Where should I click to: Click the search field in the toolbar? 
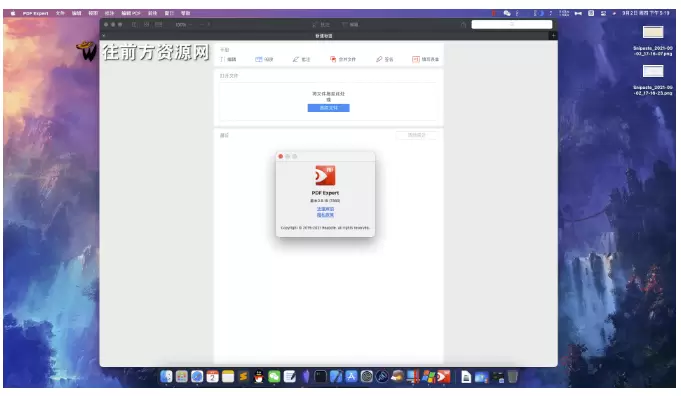point(512,25)
